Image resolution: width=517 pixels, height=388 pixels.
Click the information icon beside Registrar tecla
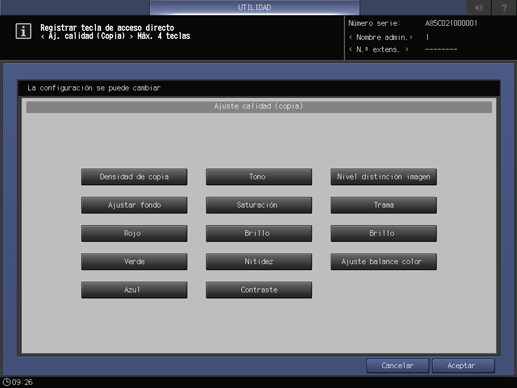(x=23, y=31)
